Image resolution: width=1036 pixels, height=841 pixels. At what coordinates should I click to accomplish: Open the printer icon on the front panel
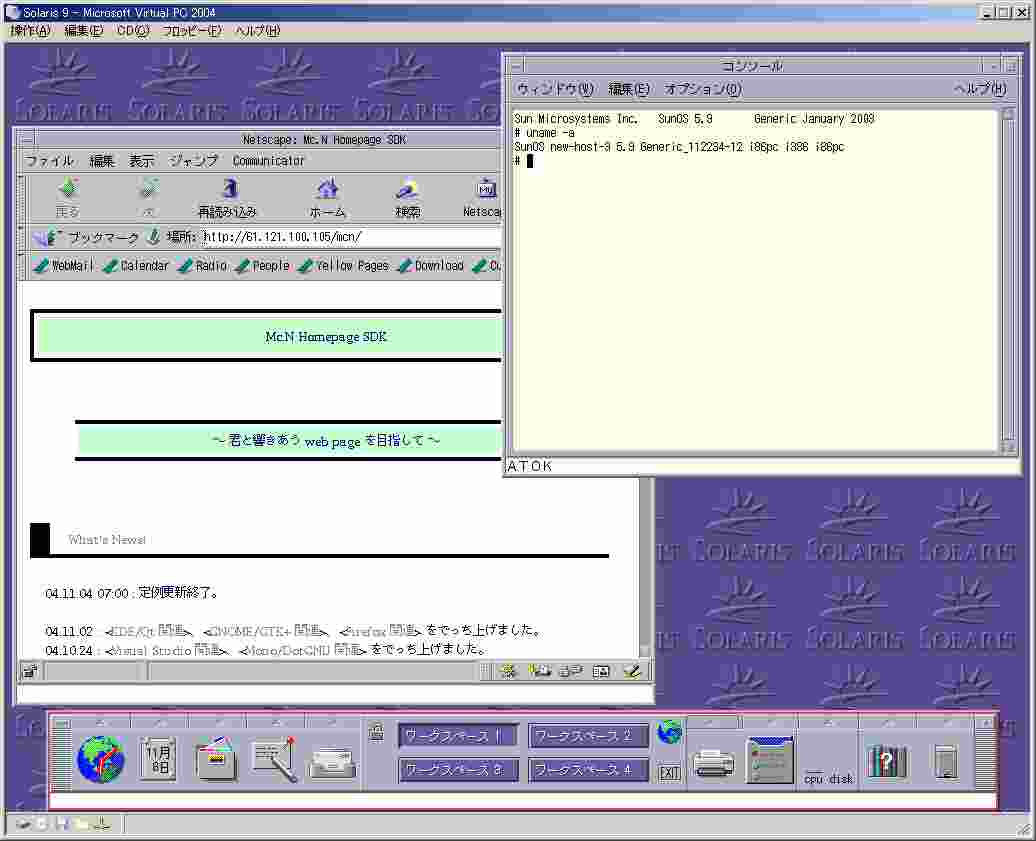[x=714, y=762]
